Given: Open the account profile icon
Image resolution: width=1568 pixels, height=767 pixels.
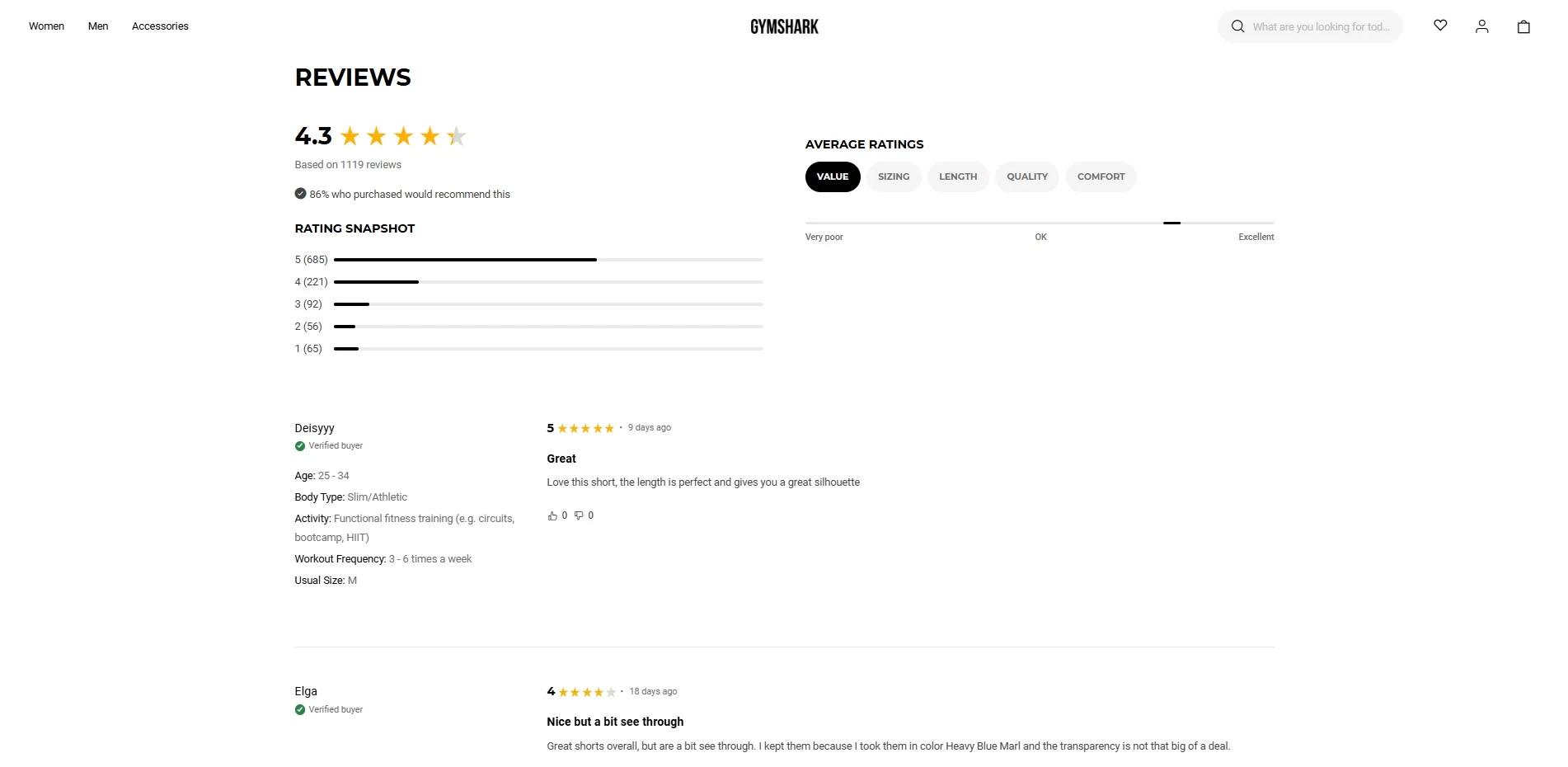Looking at the screenshot, I should point(1481,26).
